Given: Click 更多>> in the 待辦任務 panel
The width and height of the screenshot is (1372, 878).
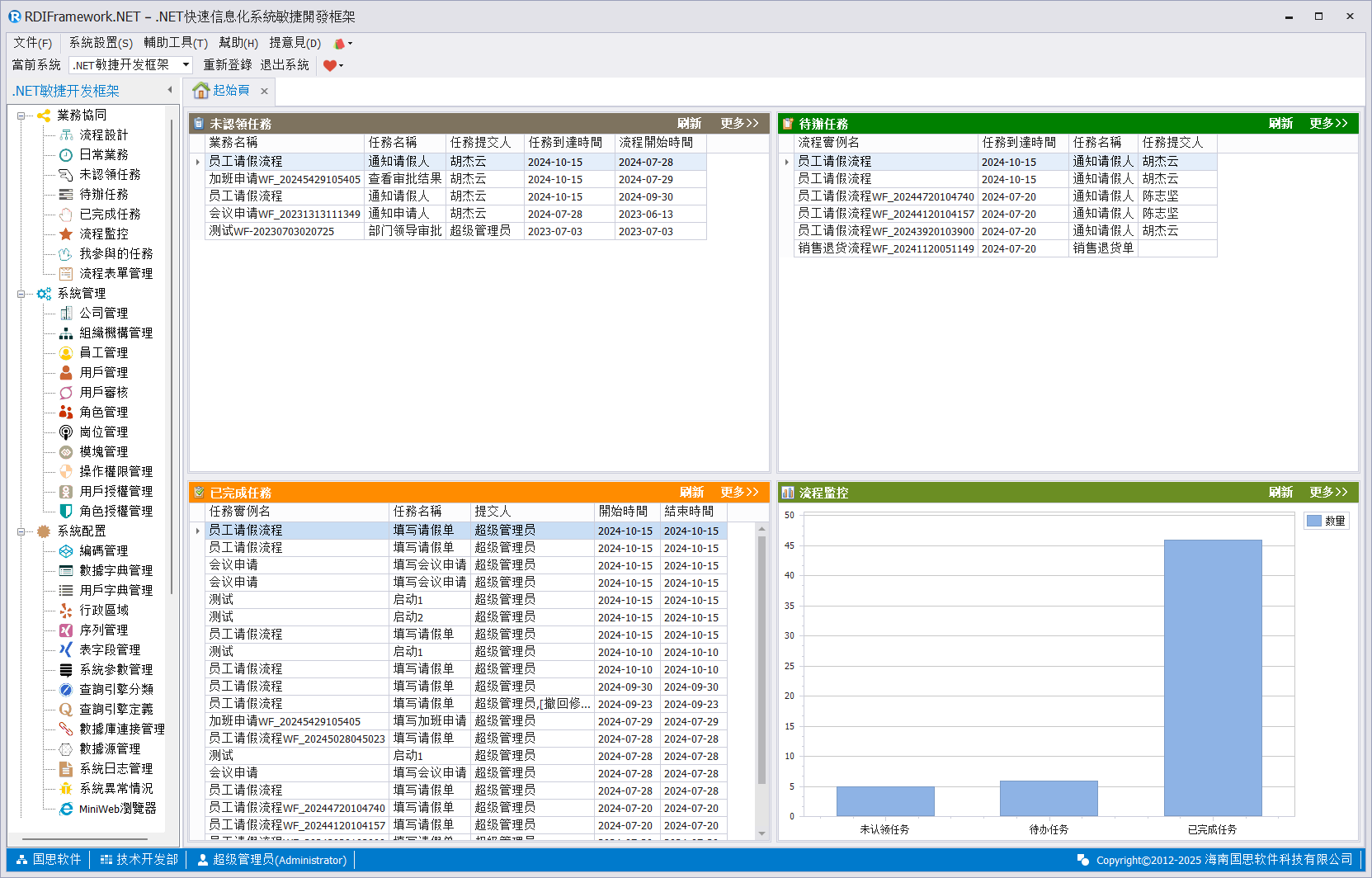Looking at the screenshot, I should (1328, 124).
